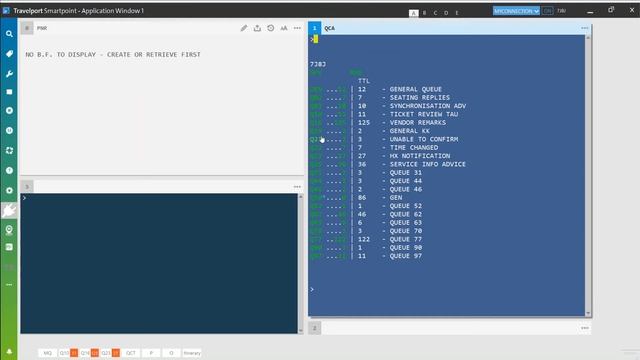Open the PNR panel three-dots options menu

297,28
